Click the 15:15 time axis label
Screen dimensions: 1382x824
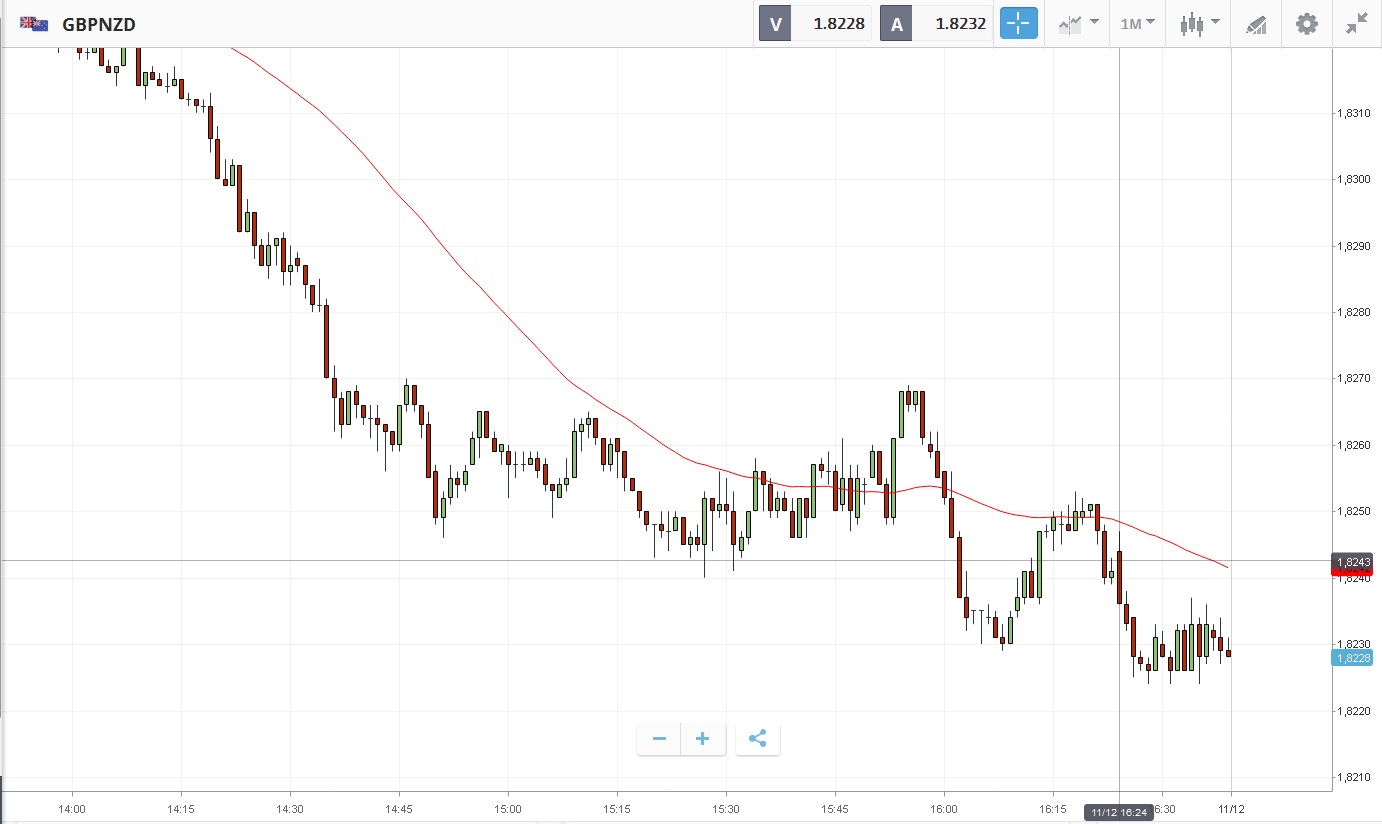[617, 808]
